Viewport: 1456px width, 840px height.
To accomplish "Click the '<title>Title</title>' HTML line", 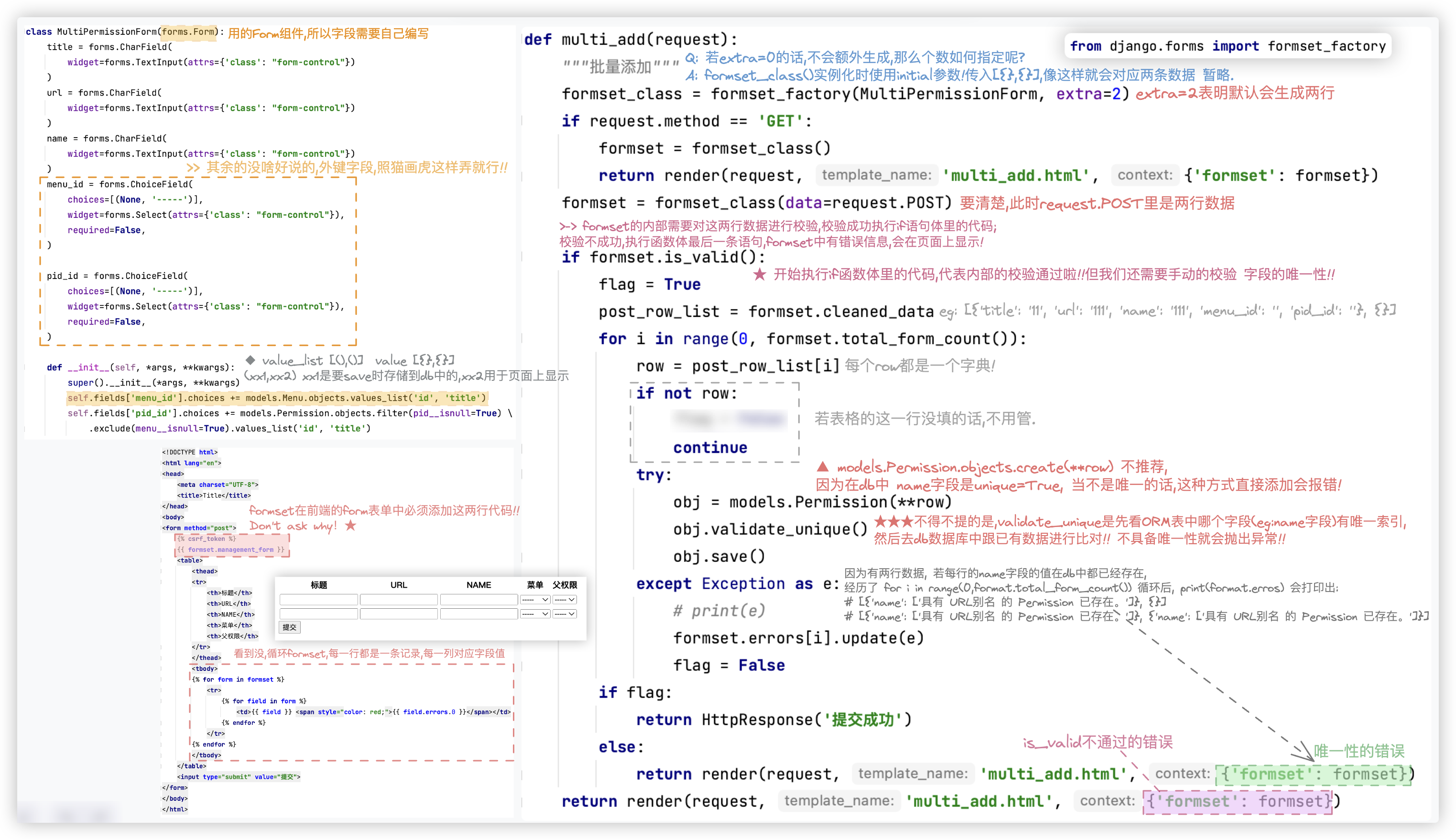I will point(214,495).
